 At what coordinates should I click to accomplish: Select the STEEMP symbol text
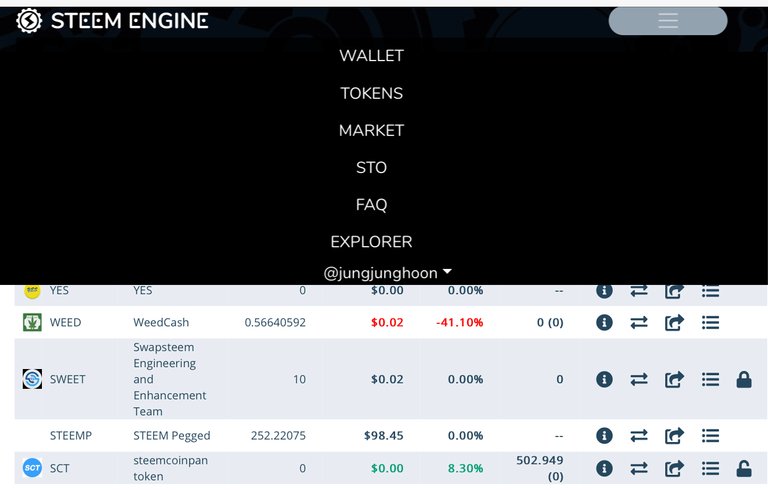pos(71,436)
